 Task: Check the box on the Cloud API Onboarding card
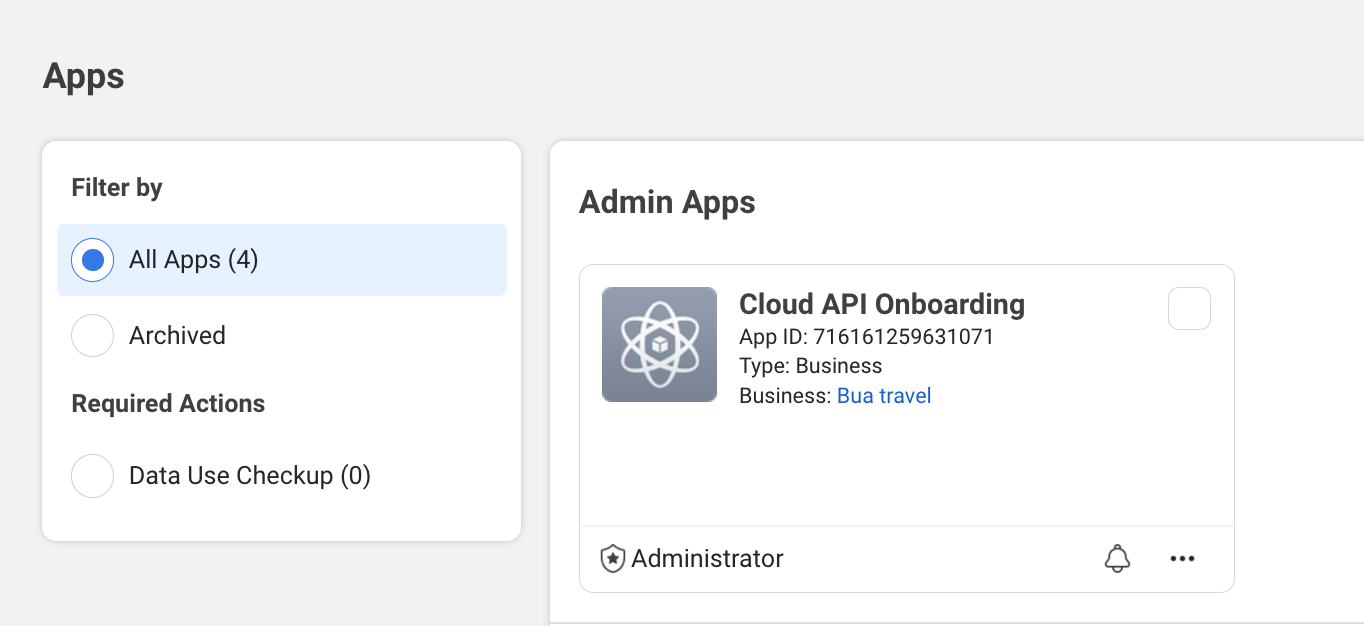1189,308
